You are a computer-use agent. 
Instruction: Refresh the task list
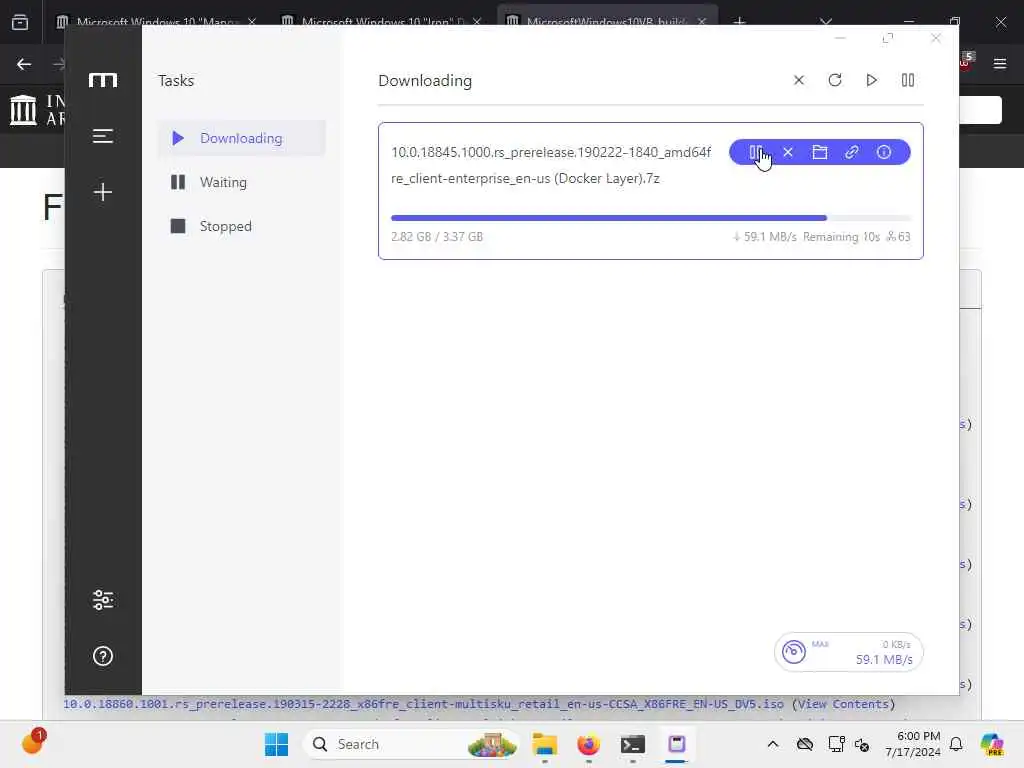click(835, 80)
